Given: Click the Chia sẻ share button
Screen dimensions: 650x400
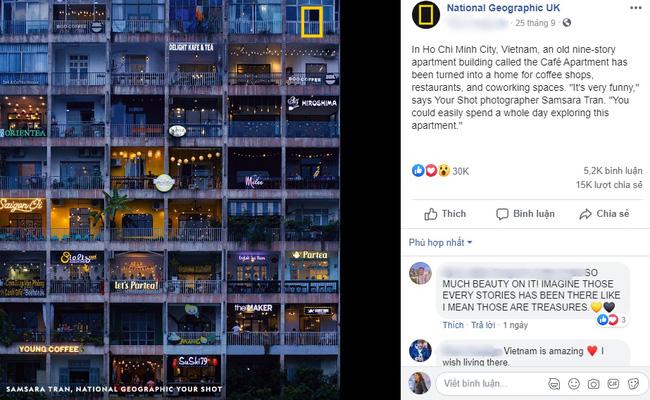Looking at the screenshot, I should click(x=604, y=214).
